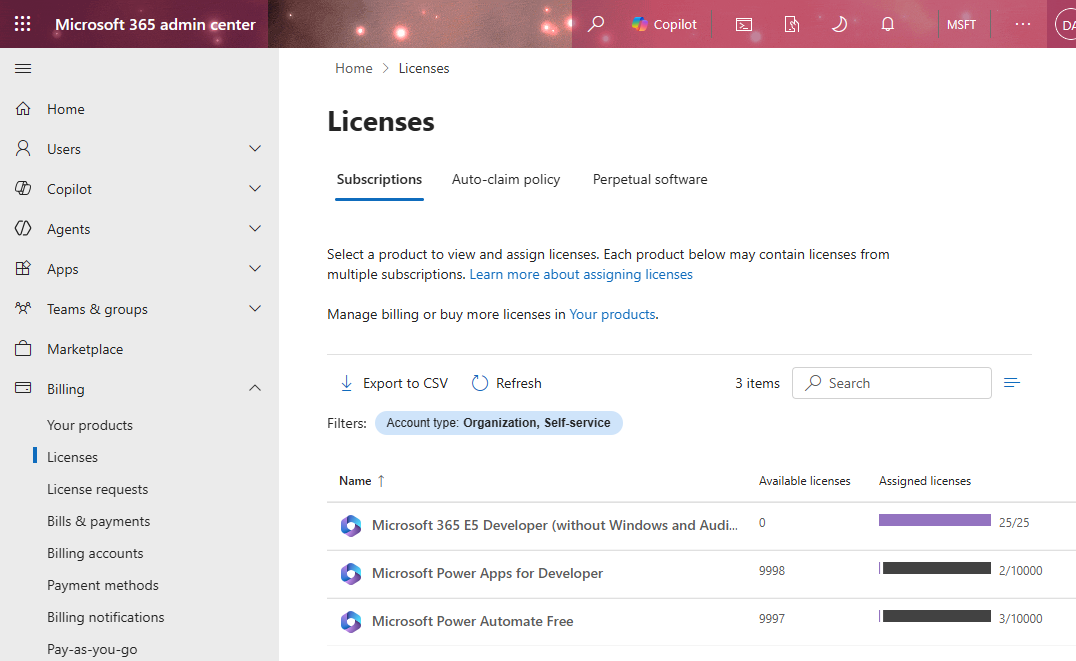Click the search magnifier in the header
This screenshot has height=661, width=1076.
(596, 24)
